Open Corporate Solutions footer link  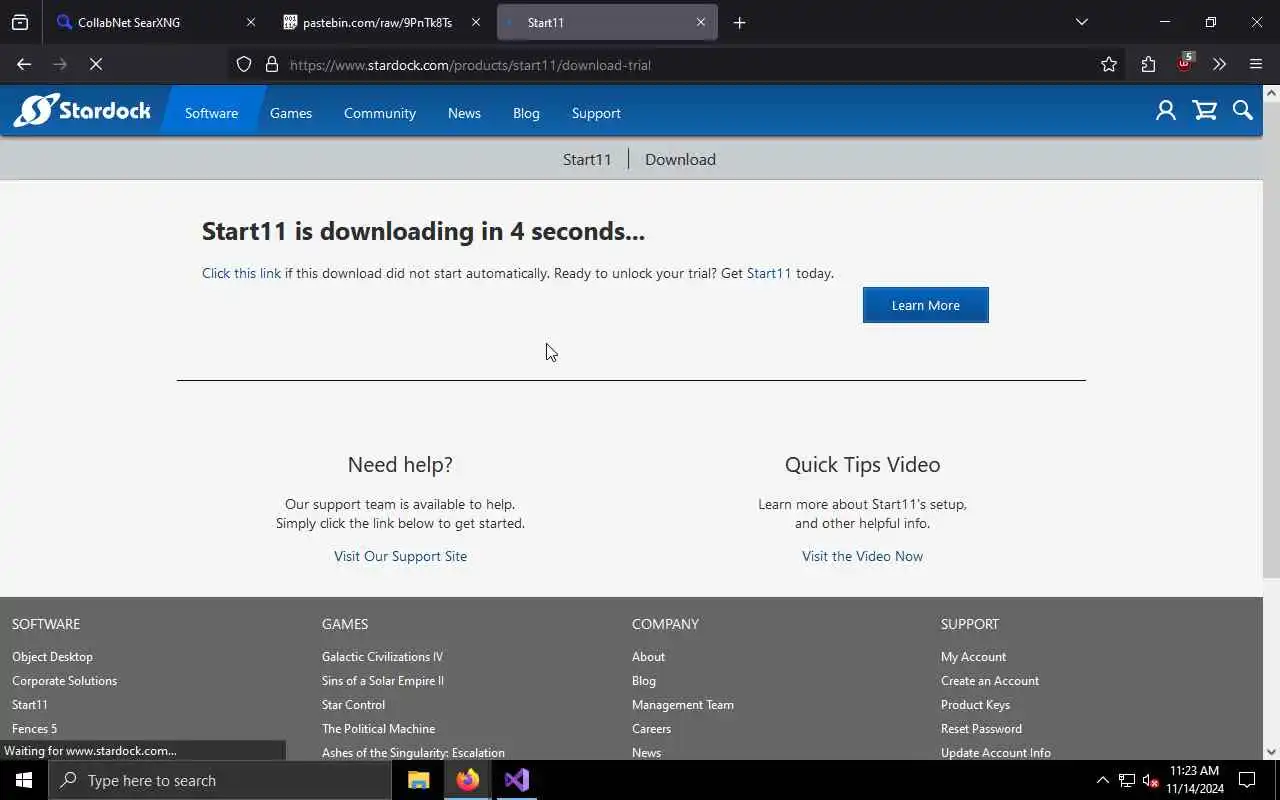64,681
